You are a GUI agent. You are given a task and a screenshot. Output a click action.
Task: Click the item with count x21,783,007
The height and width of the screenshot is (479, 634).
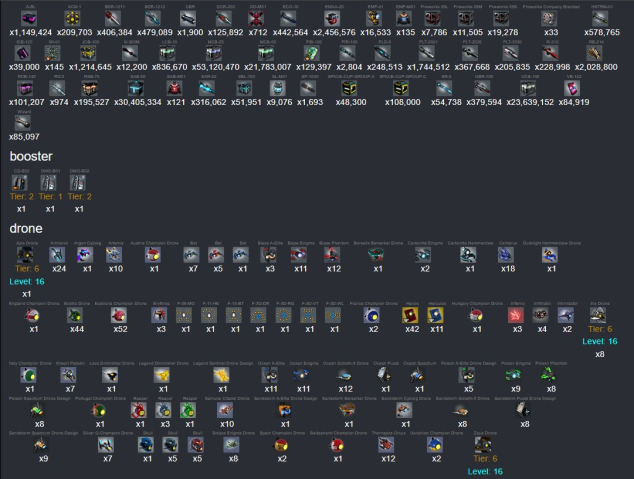[268, 53]
